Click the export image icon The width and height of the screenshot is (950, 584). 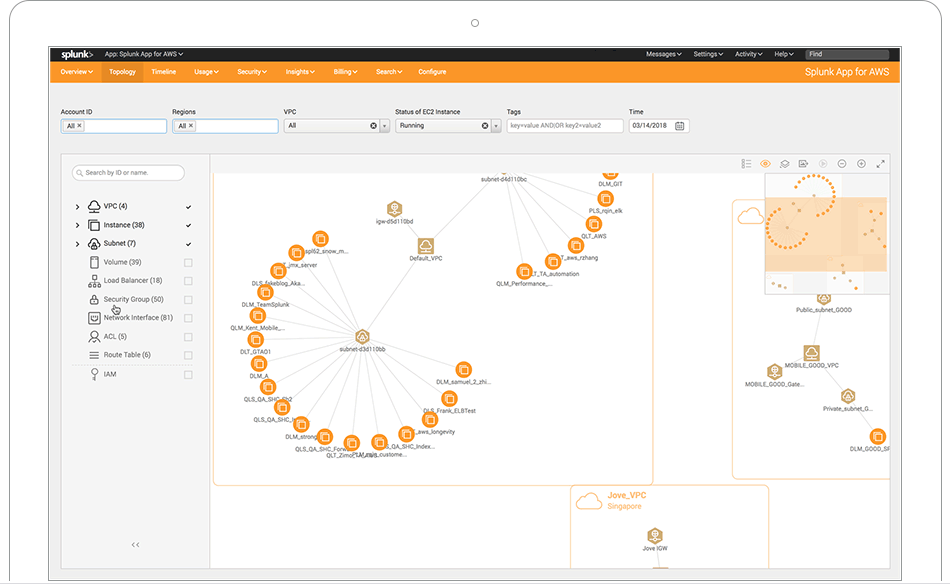(x=803, y=164)
